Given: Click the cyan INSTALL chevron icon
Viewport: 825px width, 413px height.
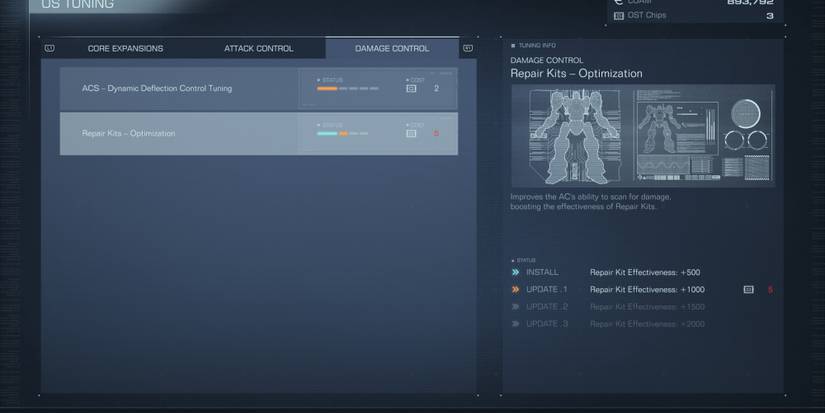Looking at the screenshot, I should 516,272.
